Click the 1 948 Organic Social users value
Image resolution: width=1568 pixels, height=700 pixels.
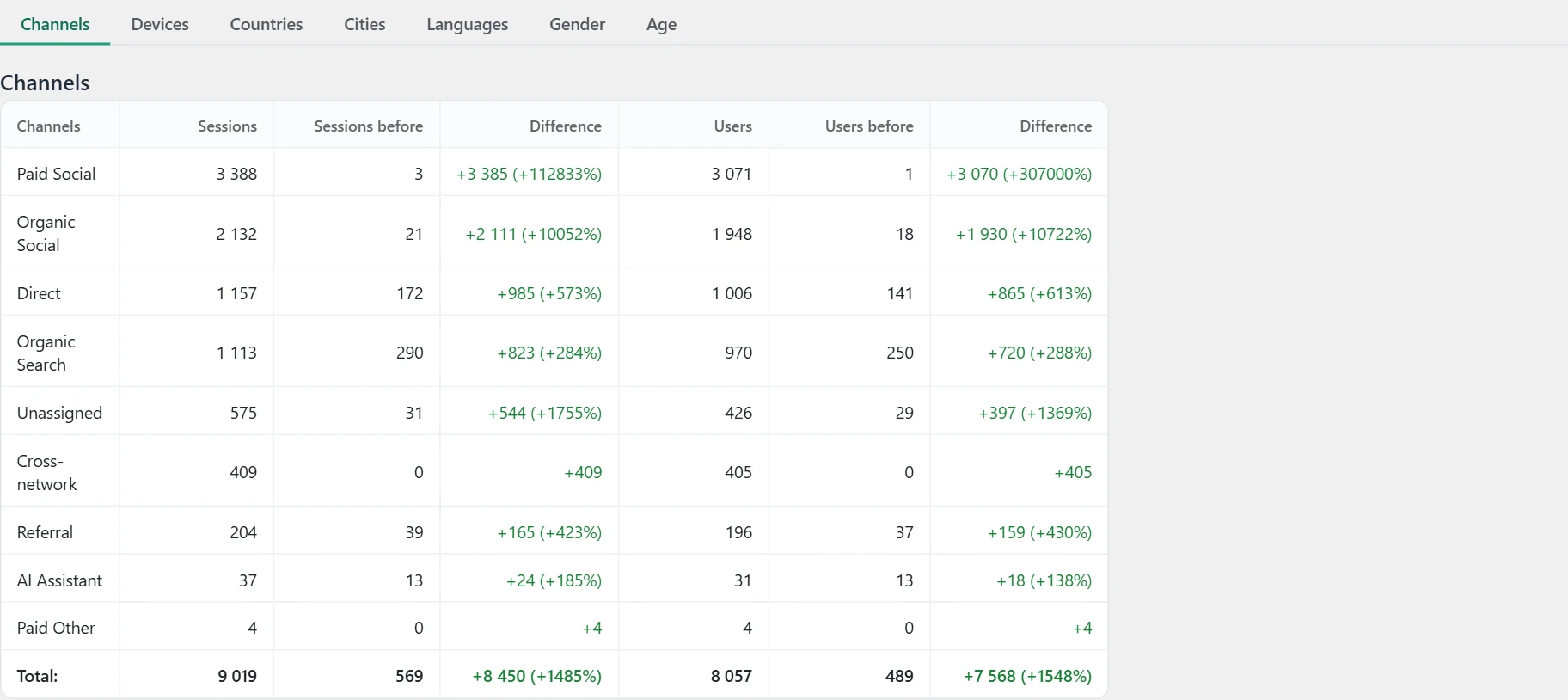click(732, 234)
